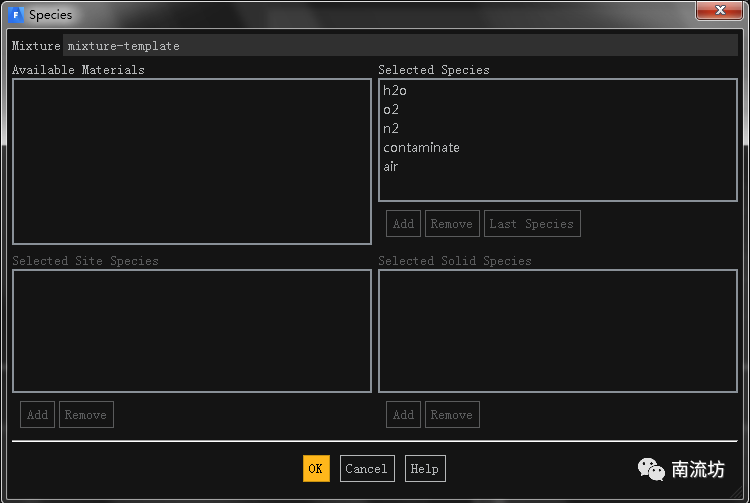
Task: Select air in Selected Species list
Action: (x=391, y=167)
